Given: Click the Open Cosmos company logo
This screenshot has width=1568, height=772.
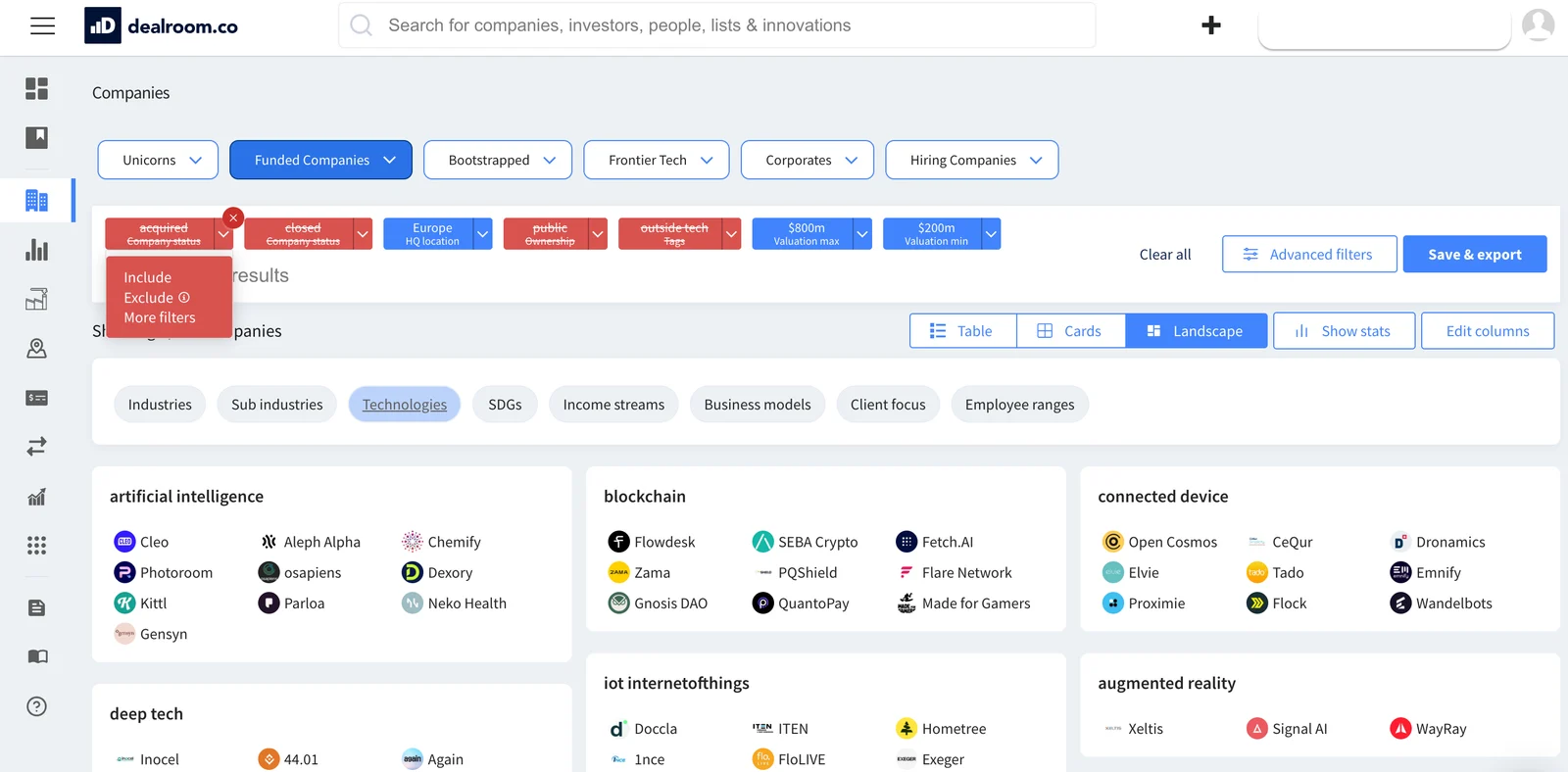Looking at the screenshot, I should tap(1112, 542).
